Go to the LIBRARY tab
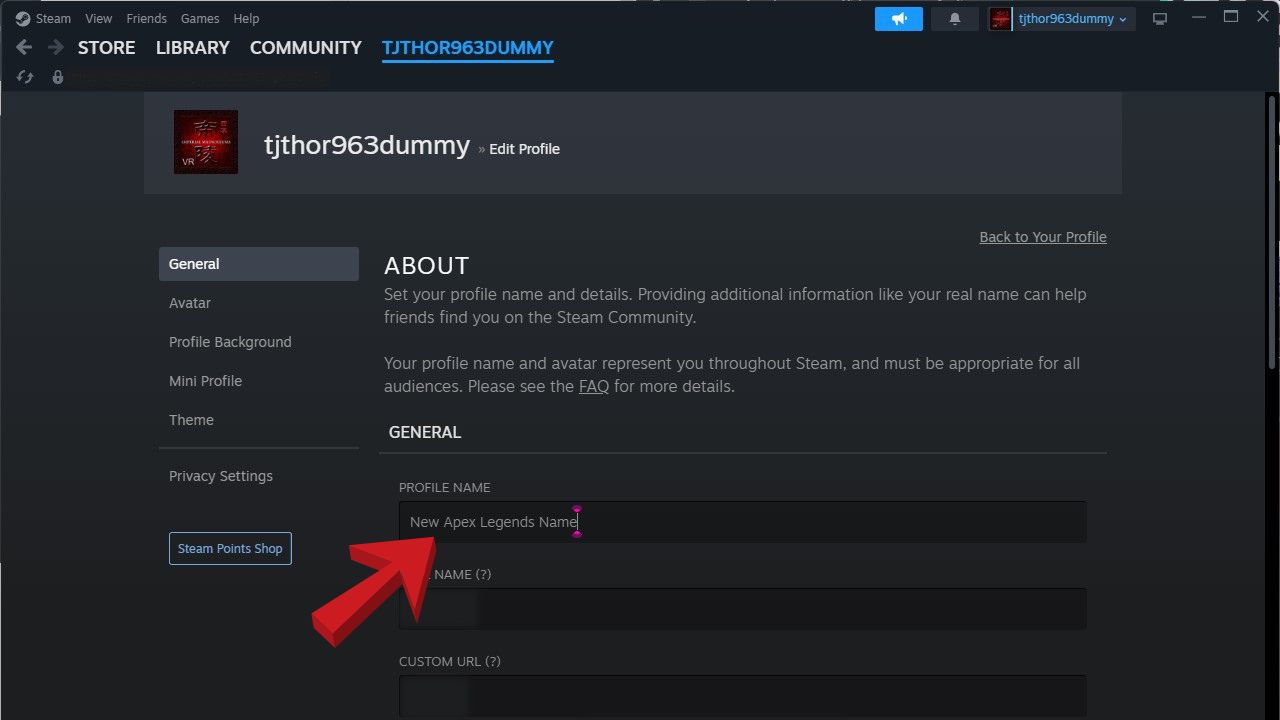 pos(192,48)
